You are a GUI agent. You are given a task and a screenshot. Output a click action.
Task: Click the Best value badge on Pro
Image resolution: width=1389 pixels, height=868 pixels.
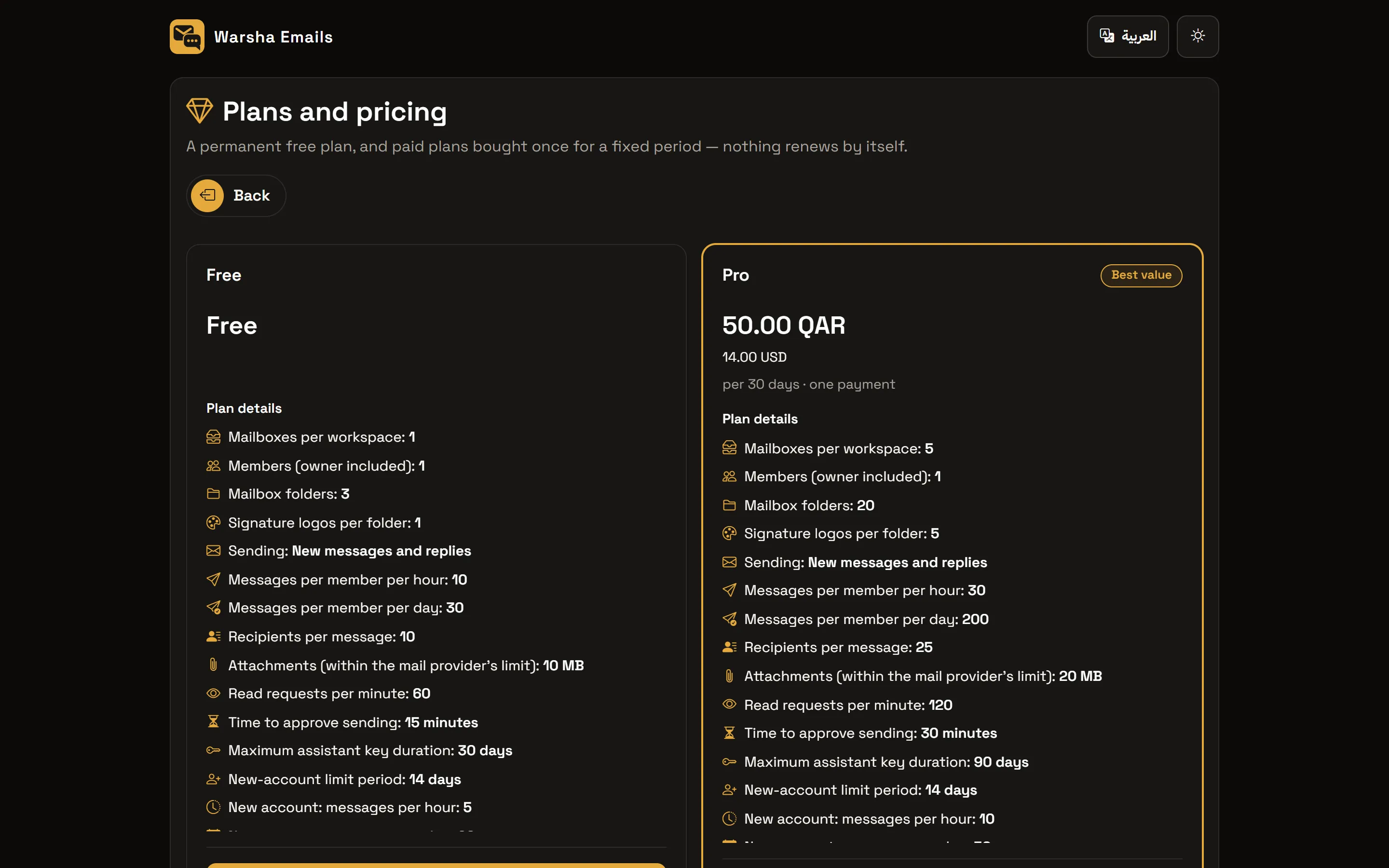[1141, 275]
